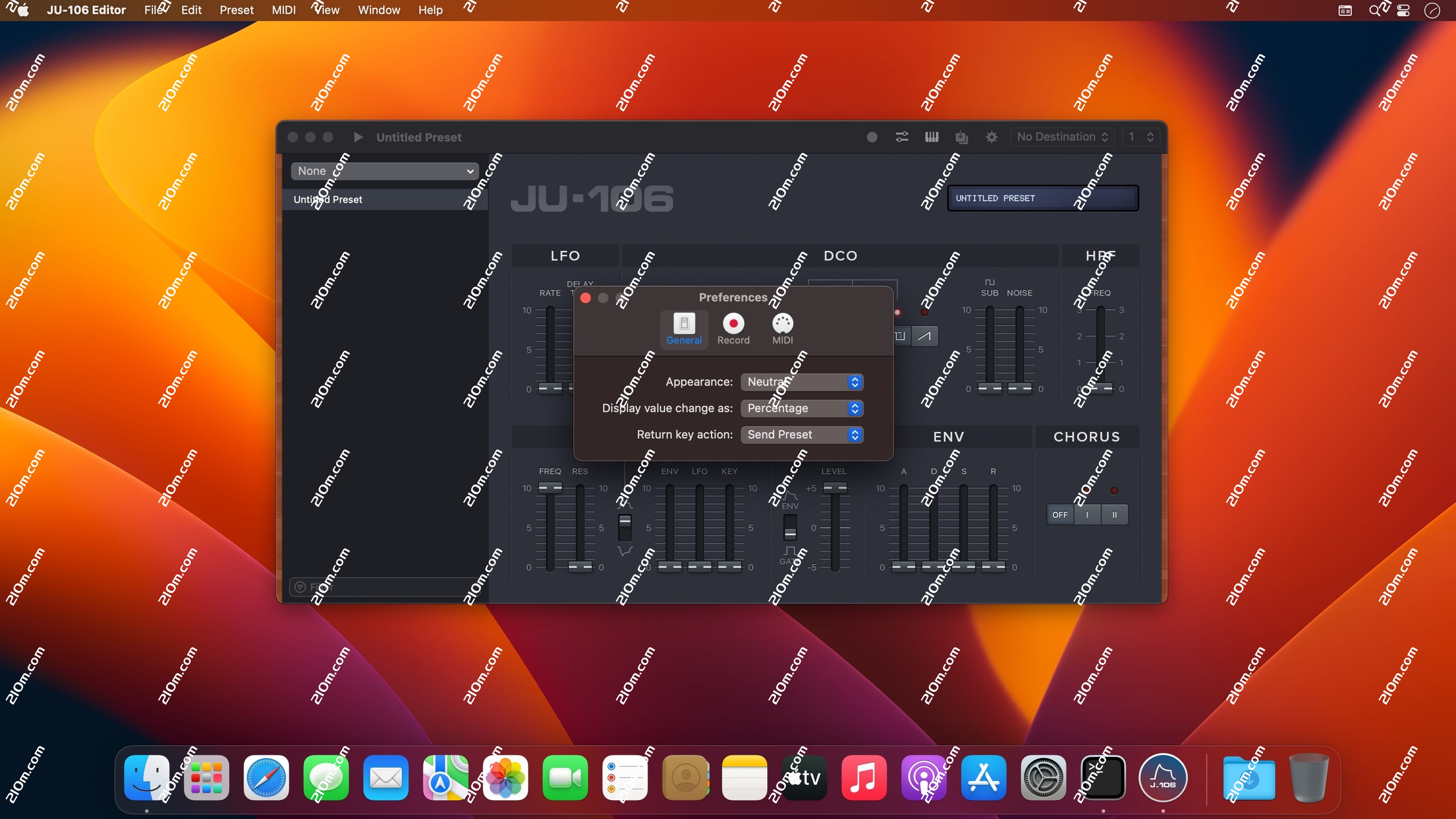This screenshot has width=1456, height=819.
Task: Click the send-to-device toolbar icon
Action: pyautogui.click(x=962, y=137)
